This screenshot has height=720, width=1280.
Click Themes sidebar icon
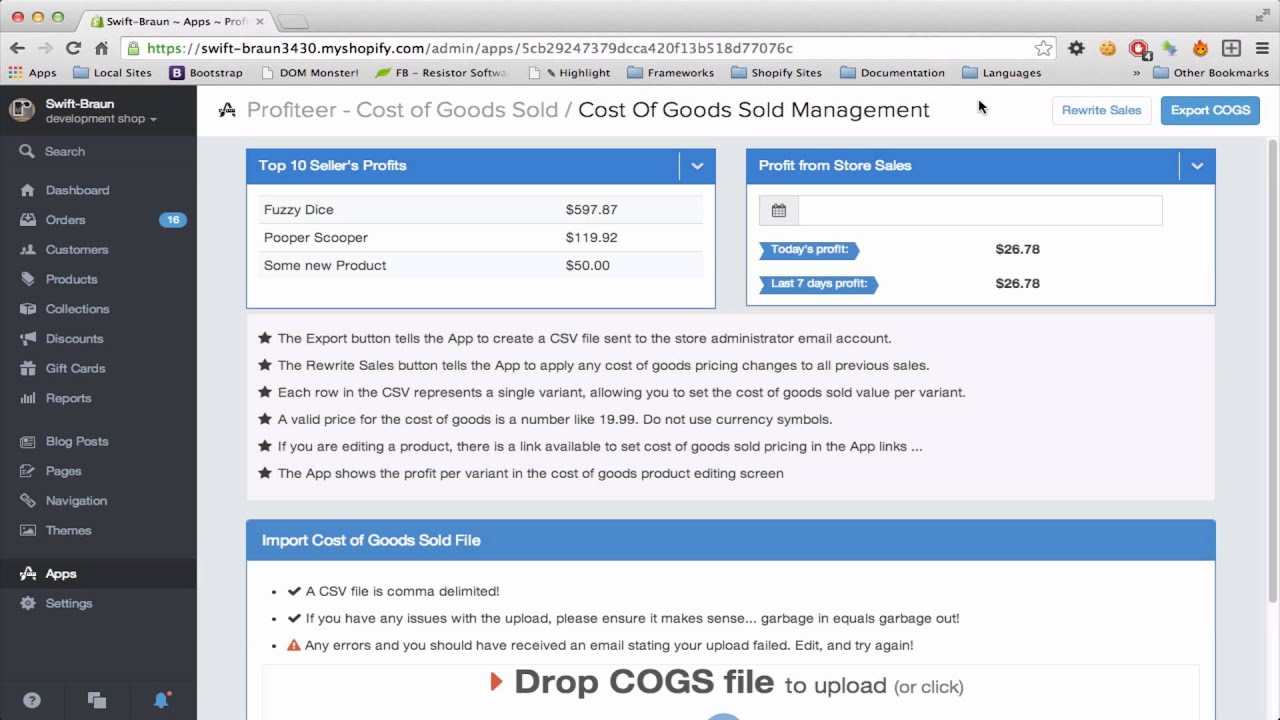[x=28, y=530]
